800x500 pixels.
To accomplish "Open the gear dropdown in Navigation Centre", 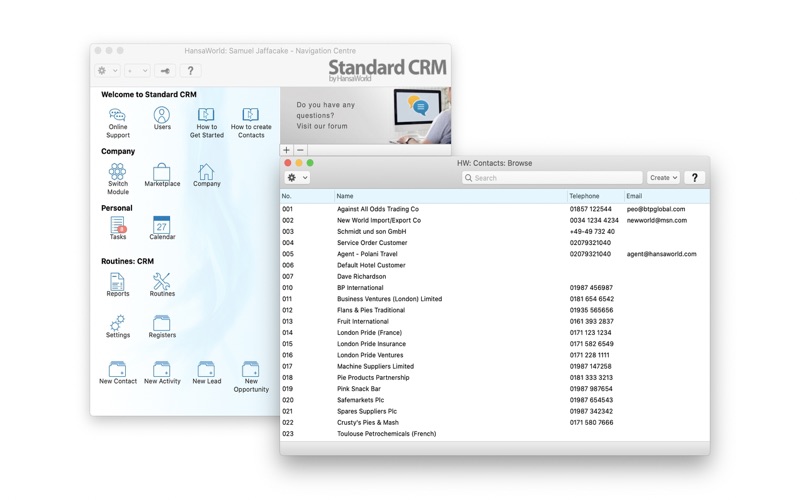I will click(x=108, y=70).
